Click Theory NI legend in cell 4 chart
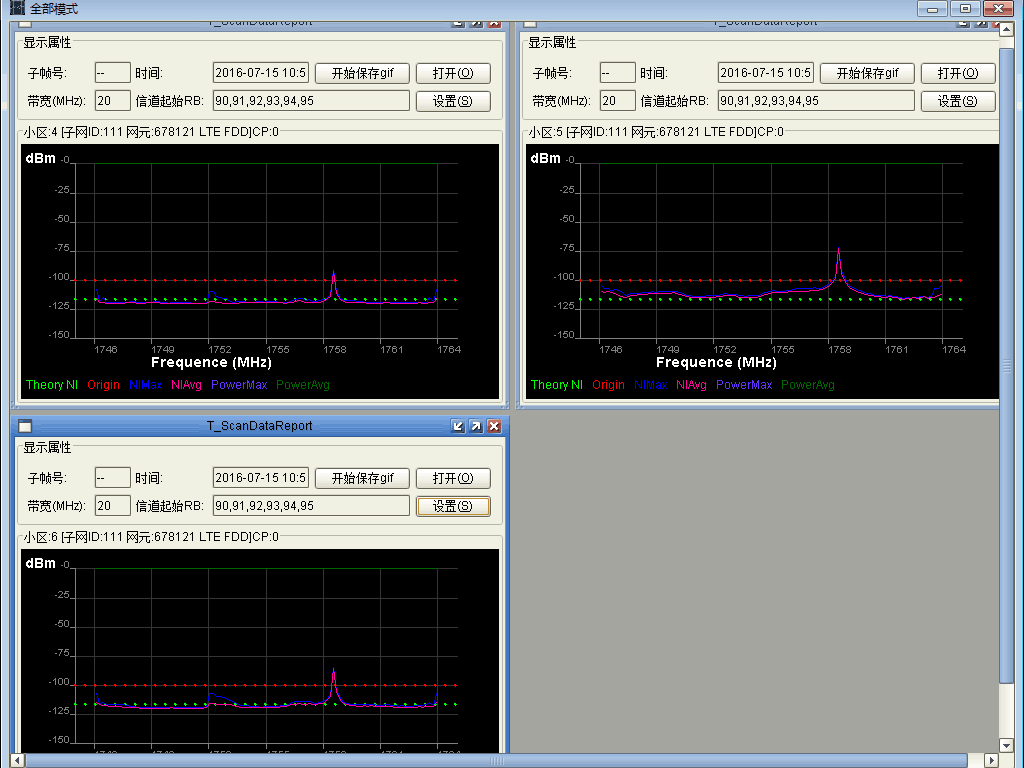Viewport: 1024px width, 768px height. [x=52, y=385]
